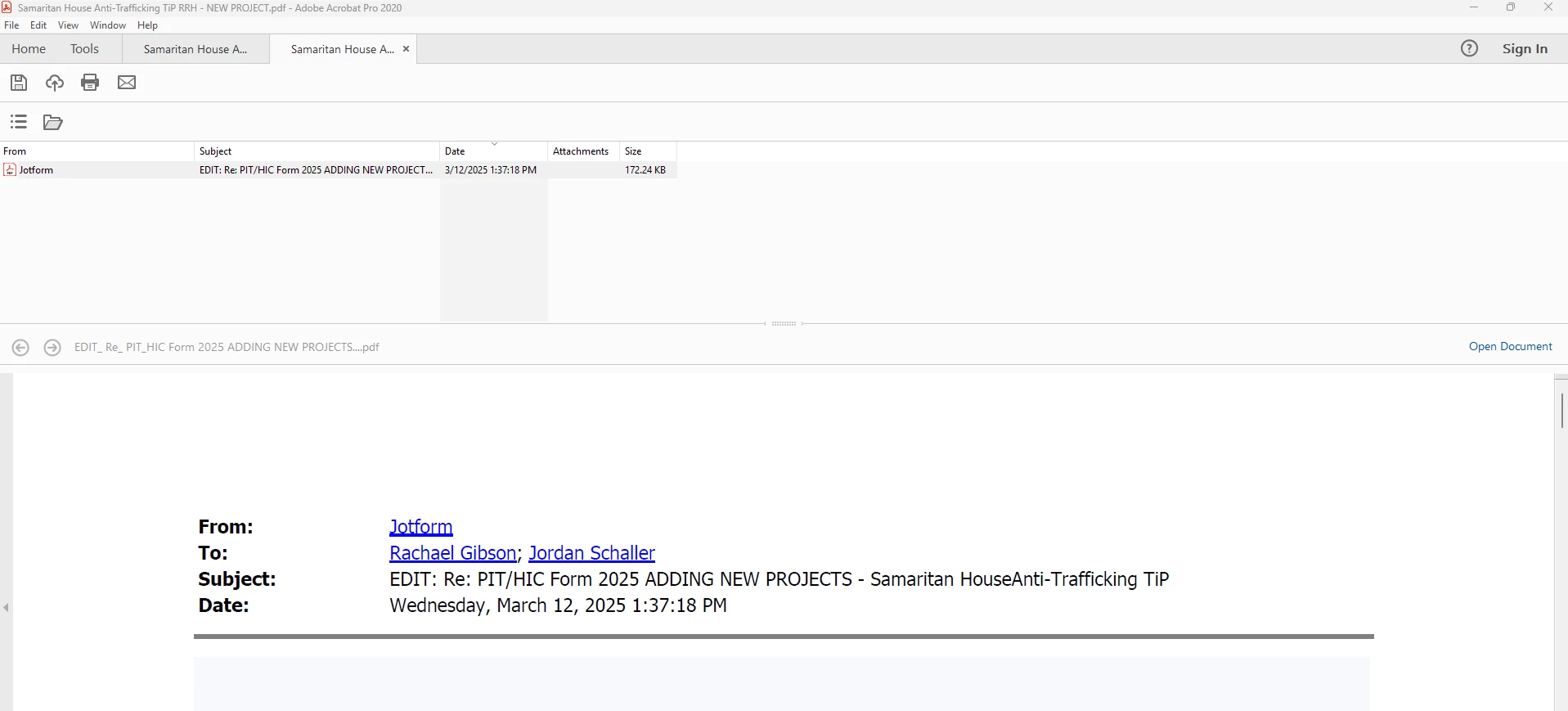Click the Open Document link
This screenshot has width=1568, height=711.
click(1510, 346)
